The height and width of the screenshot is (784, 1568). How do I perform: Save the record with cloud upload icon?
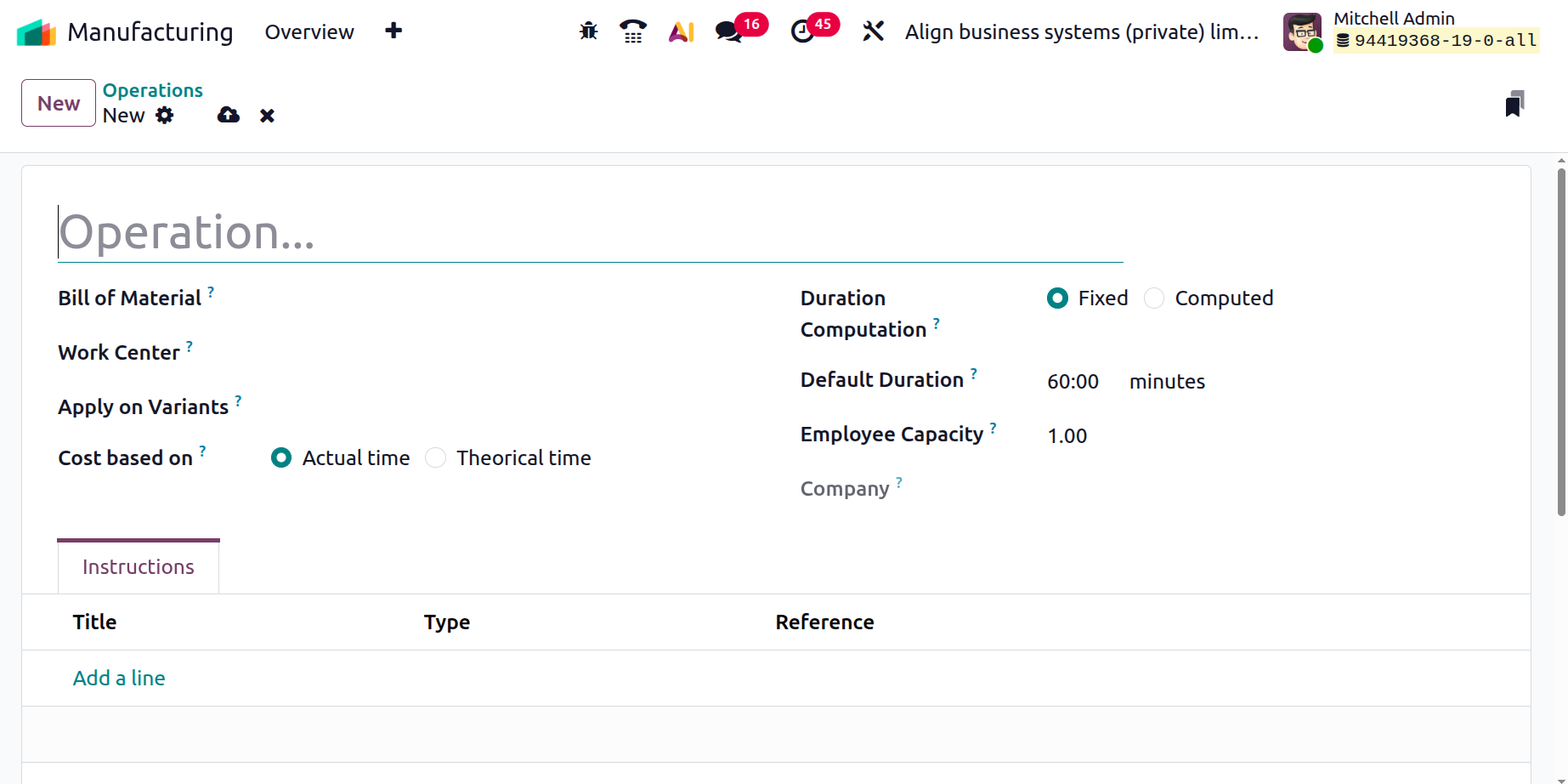(229, 116)
